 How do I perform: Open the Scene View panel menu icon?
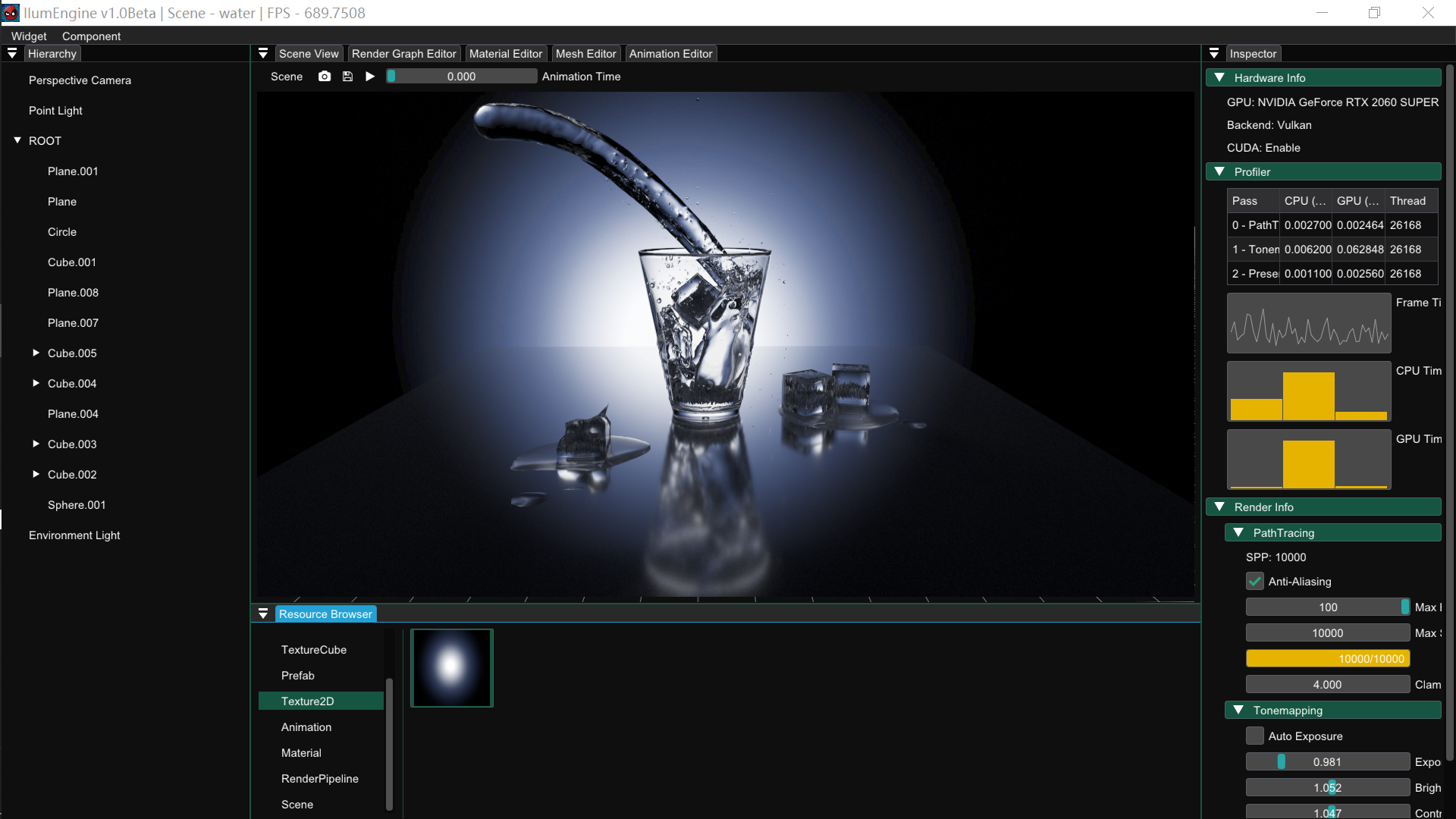263,54
